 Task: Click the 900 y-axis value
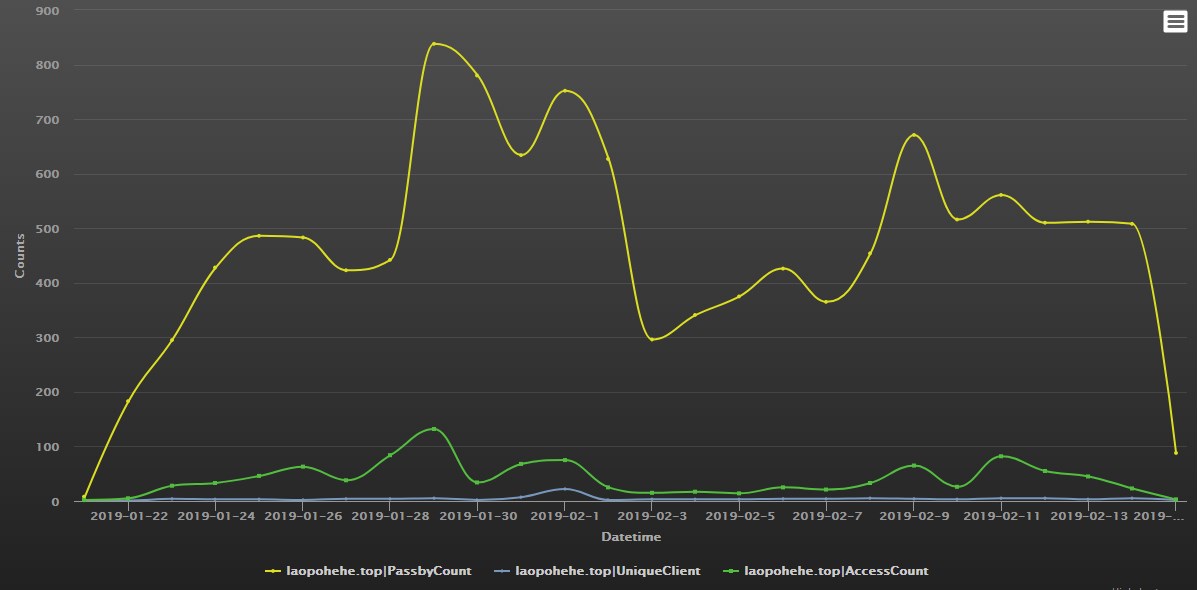point(48,11)
